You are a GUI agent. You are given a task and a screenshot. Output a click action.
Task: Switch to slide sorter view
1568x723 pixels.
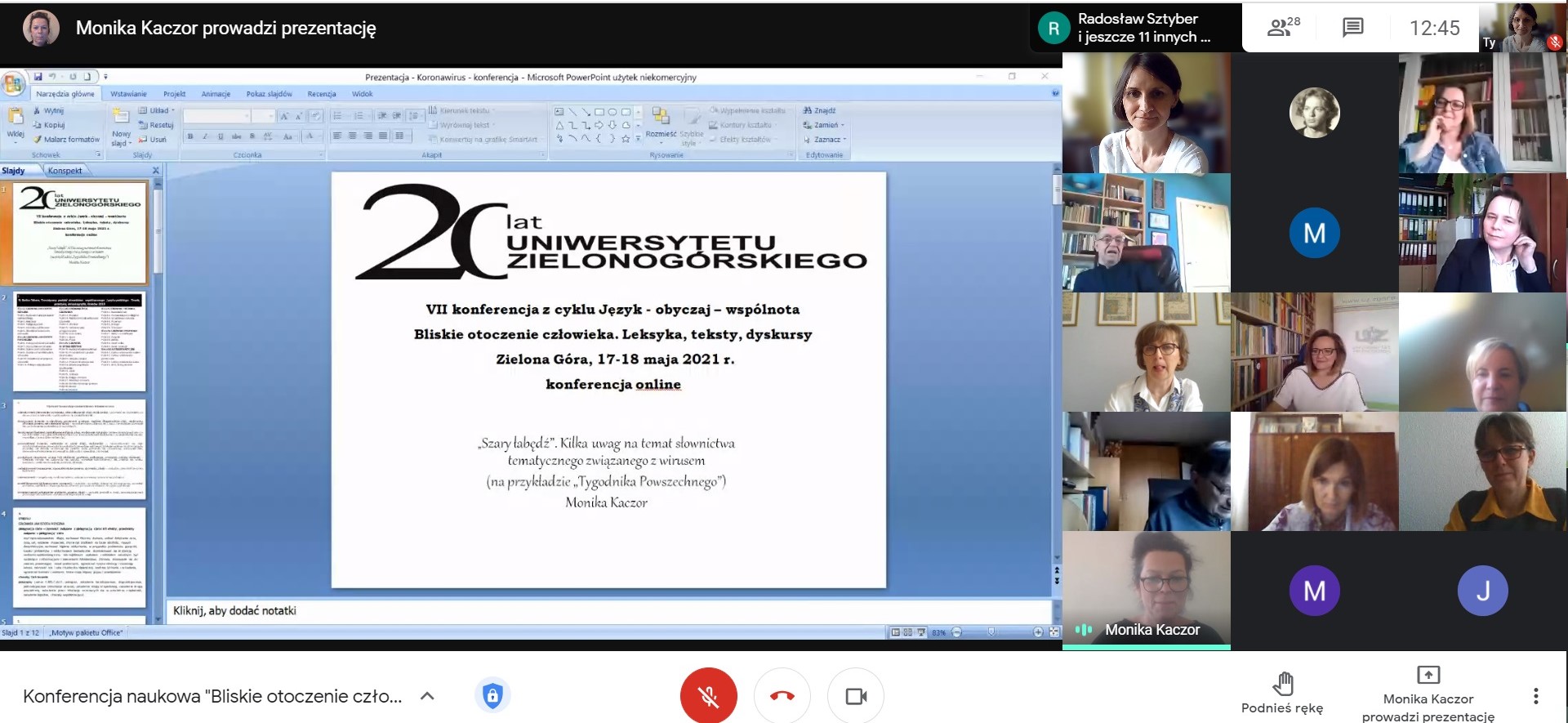coord(907,632)
